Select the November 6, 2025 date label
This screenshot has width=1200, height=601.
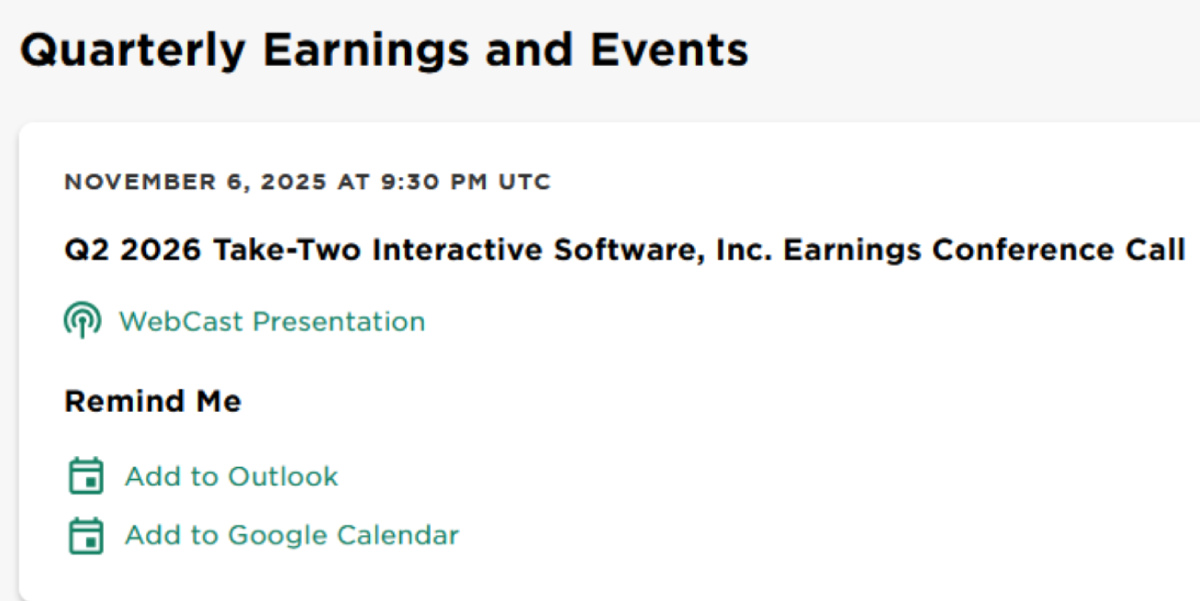(307, 182)
